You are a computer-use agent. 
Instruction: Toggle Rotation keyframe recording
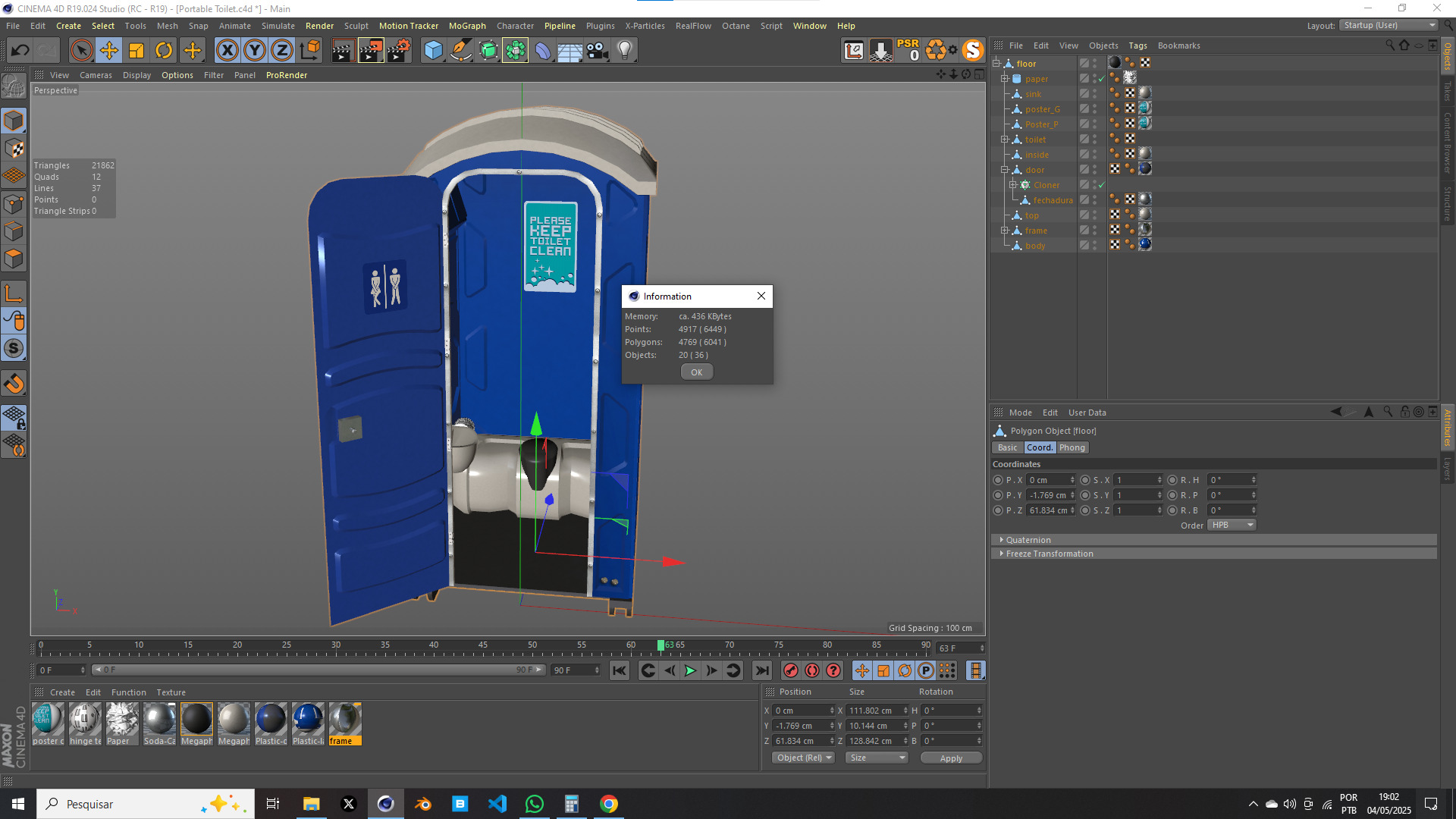(905, 670)
